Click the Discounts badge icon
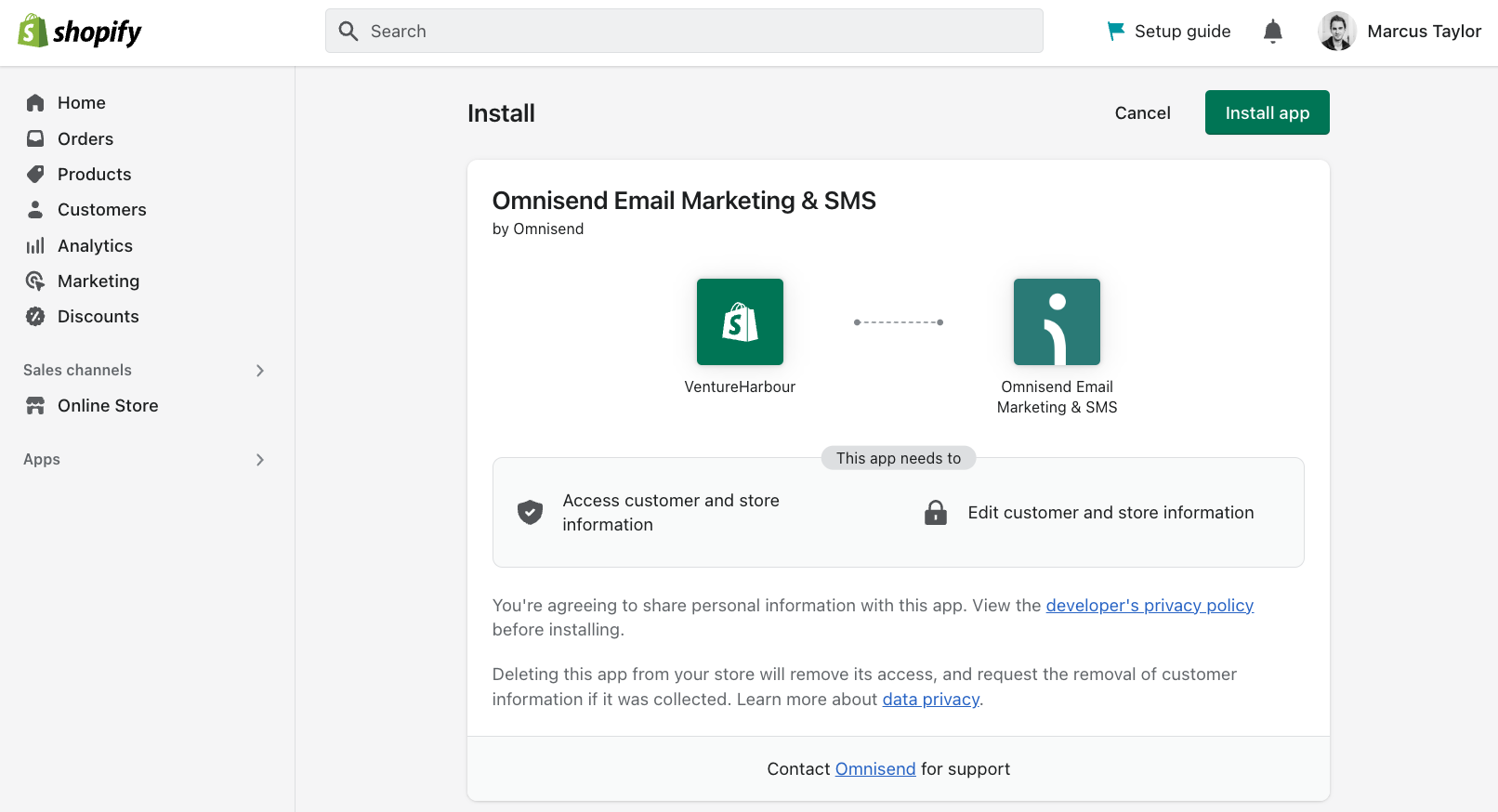The height and width of the screenshot is (812, 1498). [35, 316]
